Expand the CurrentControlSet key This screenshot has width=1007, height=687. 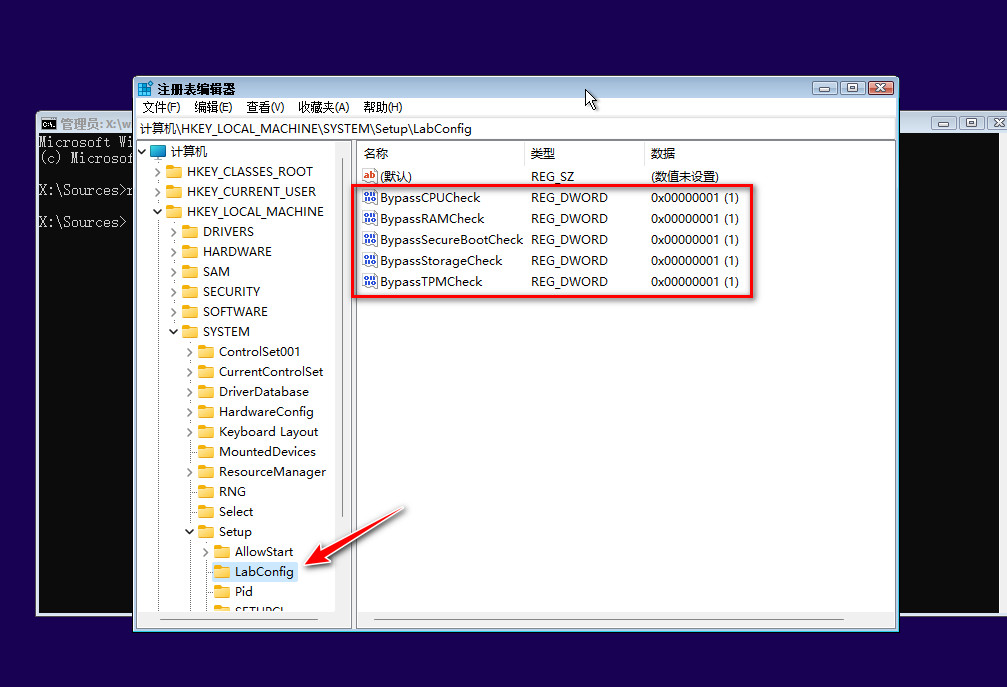[x=189, y=372]
